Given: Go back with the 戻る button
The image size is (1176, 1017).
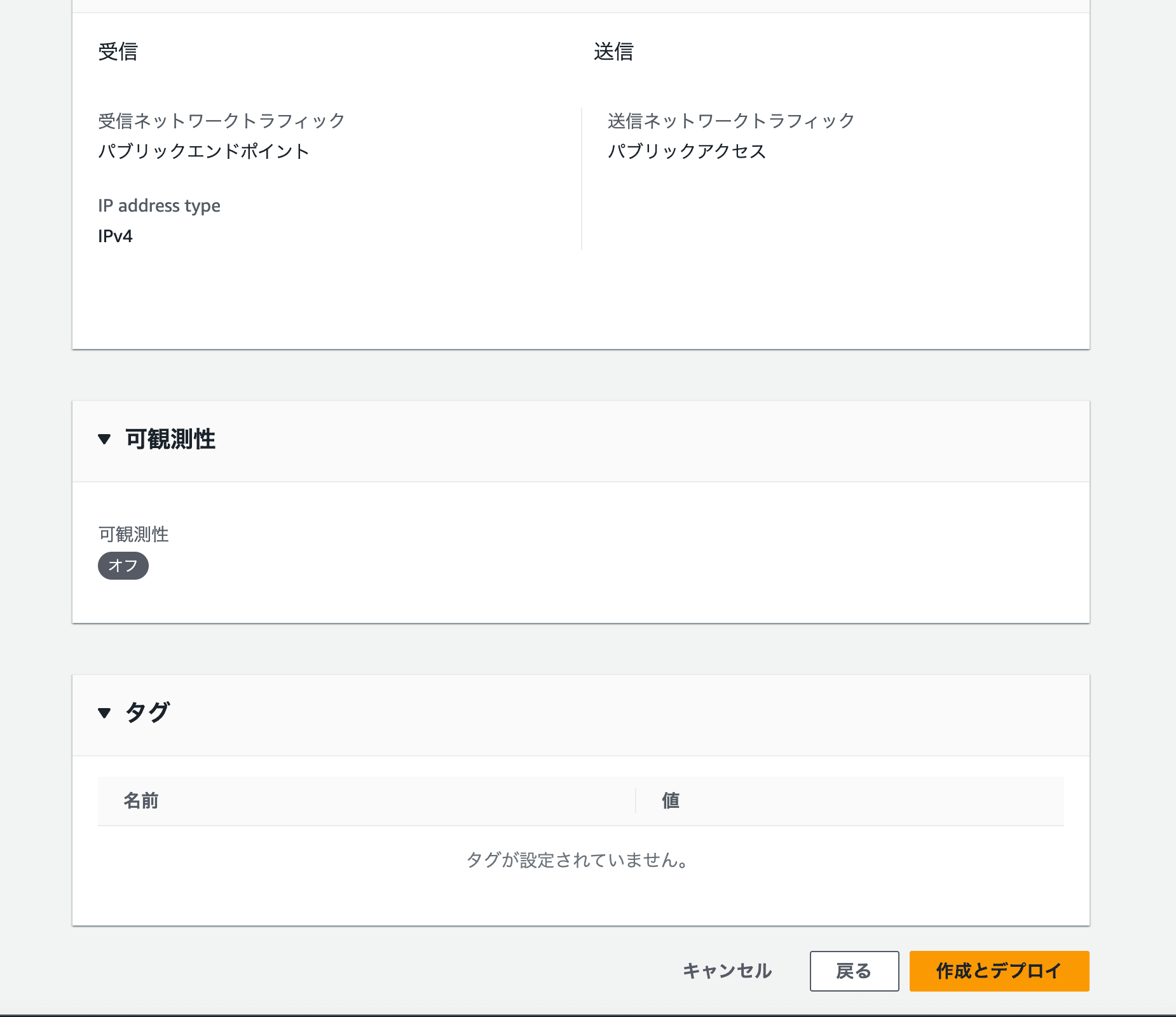Looking at the screenshot, I should tap(854, 971).
